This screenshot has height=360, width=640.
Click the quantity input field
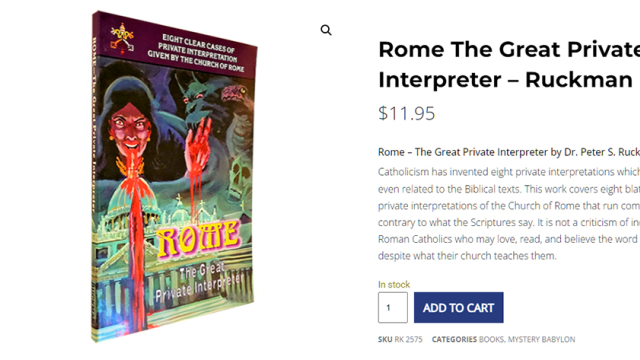click(393, 307)
